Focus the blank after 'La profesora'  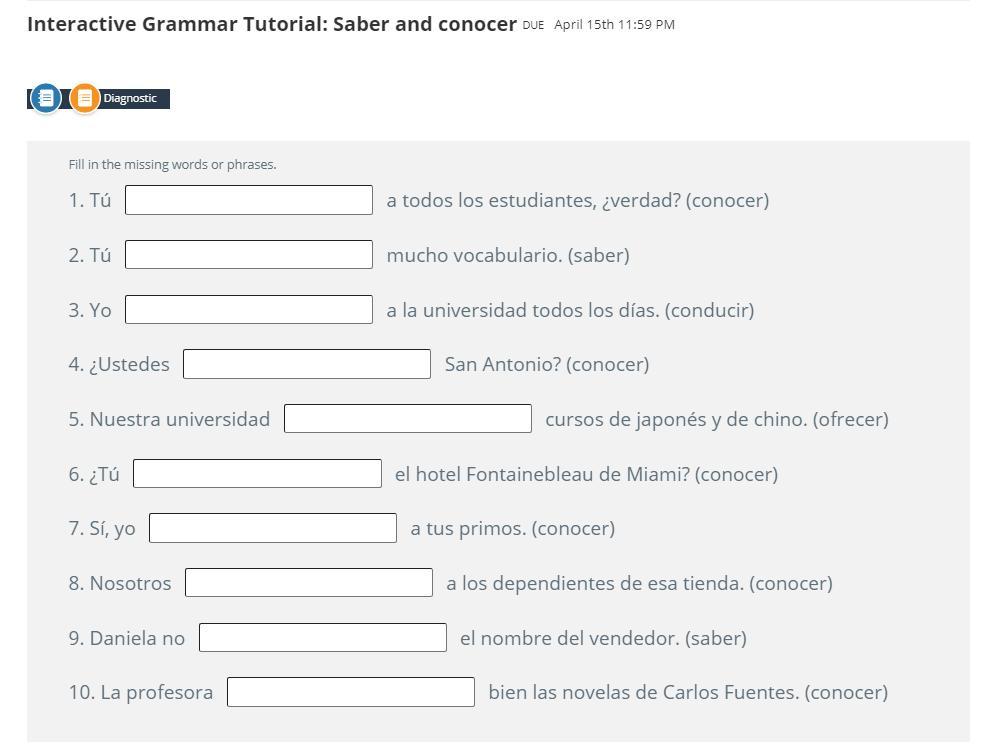(x=351, y=692)
